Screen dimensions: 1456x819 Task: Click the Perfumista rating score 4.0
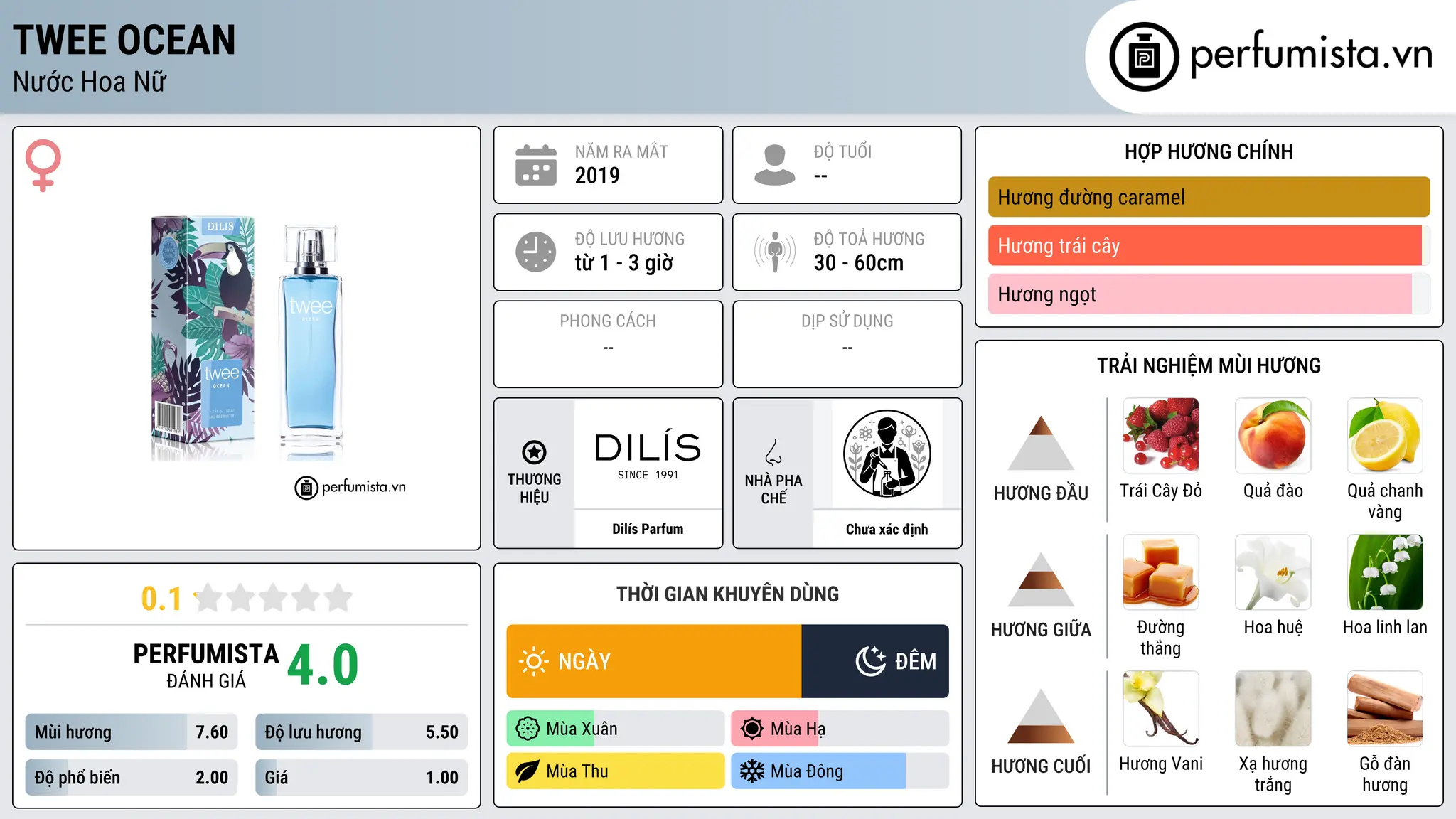pyautogui.click(x=323, y=665)
